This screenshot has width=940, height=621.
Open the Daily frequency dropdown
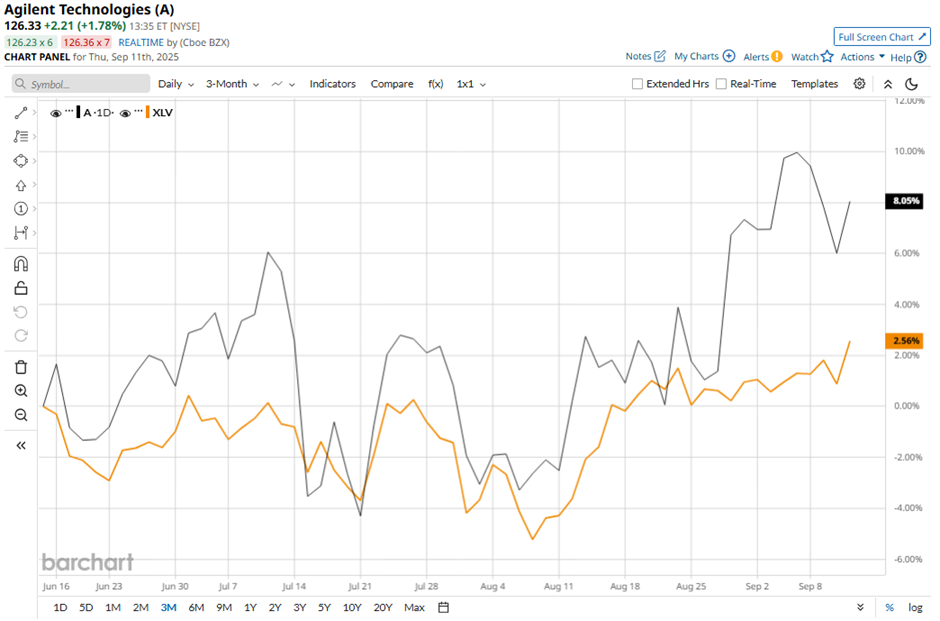pos(176,84)
